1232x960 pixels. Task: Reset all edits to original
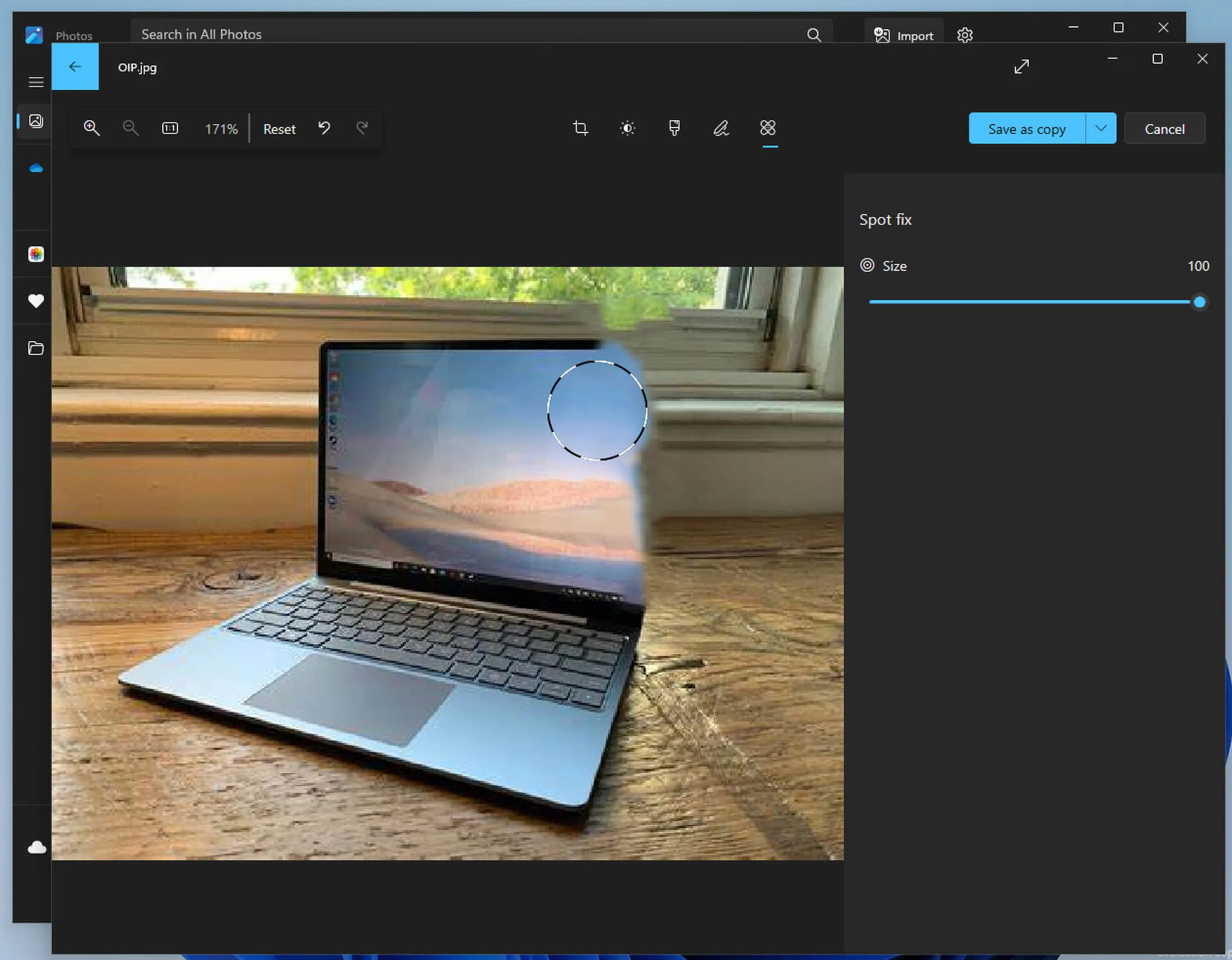tap(278, 128)
